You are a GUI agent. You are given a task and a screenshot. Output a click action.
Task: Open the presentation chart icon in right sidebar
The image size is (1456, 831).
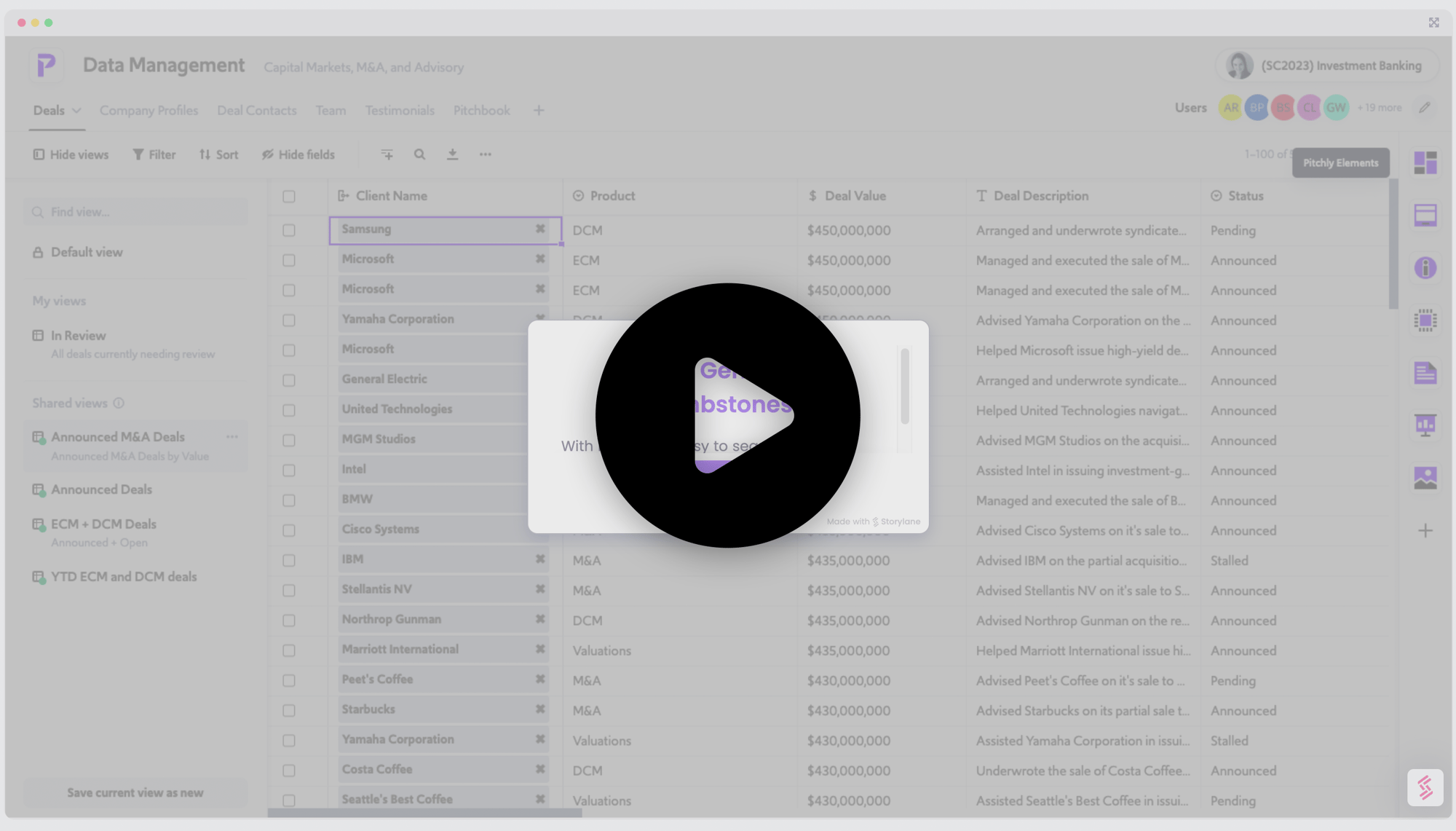click(x=1425, y=425)
